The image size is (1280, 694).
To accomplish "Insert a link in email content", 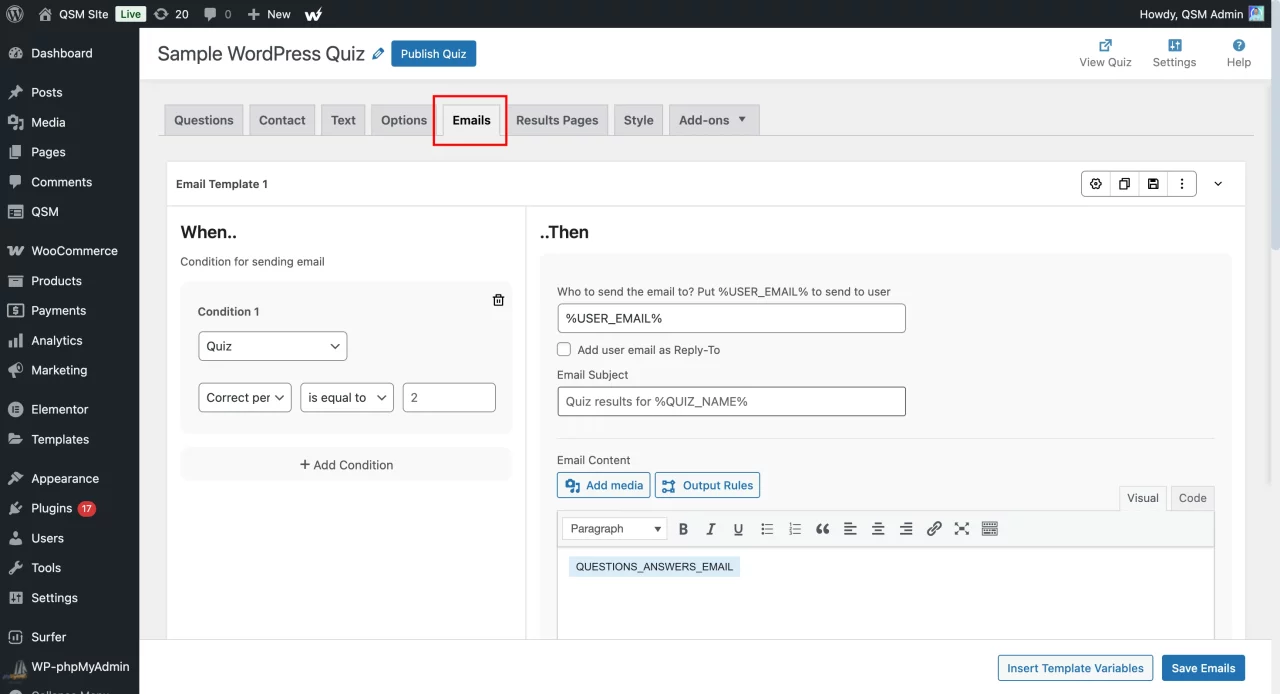I will (934, 529).
